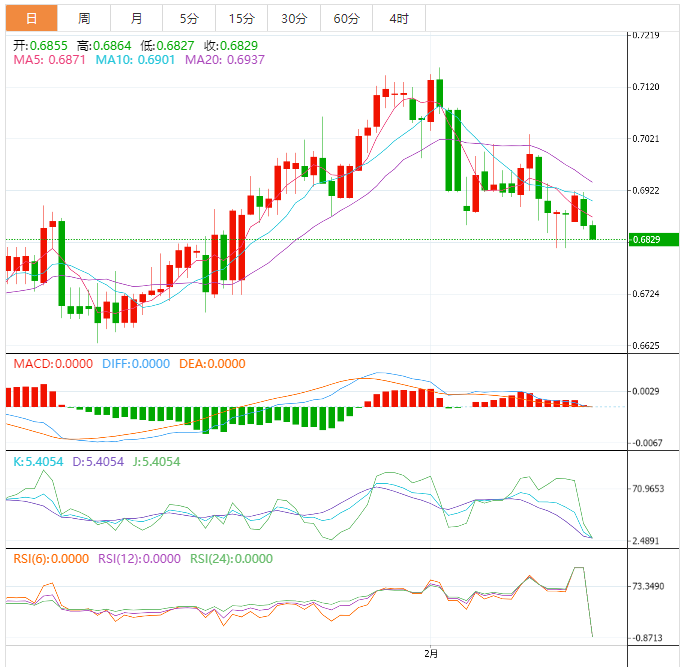Click the DEA:0.0000 indicator label
Image resolution: width=680 pixels, height=667 pixels.
[212, 363]
